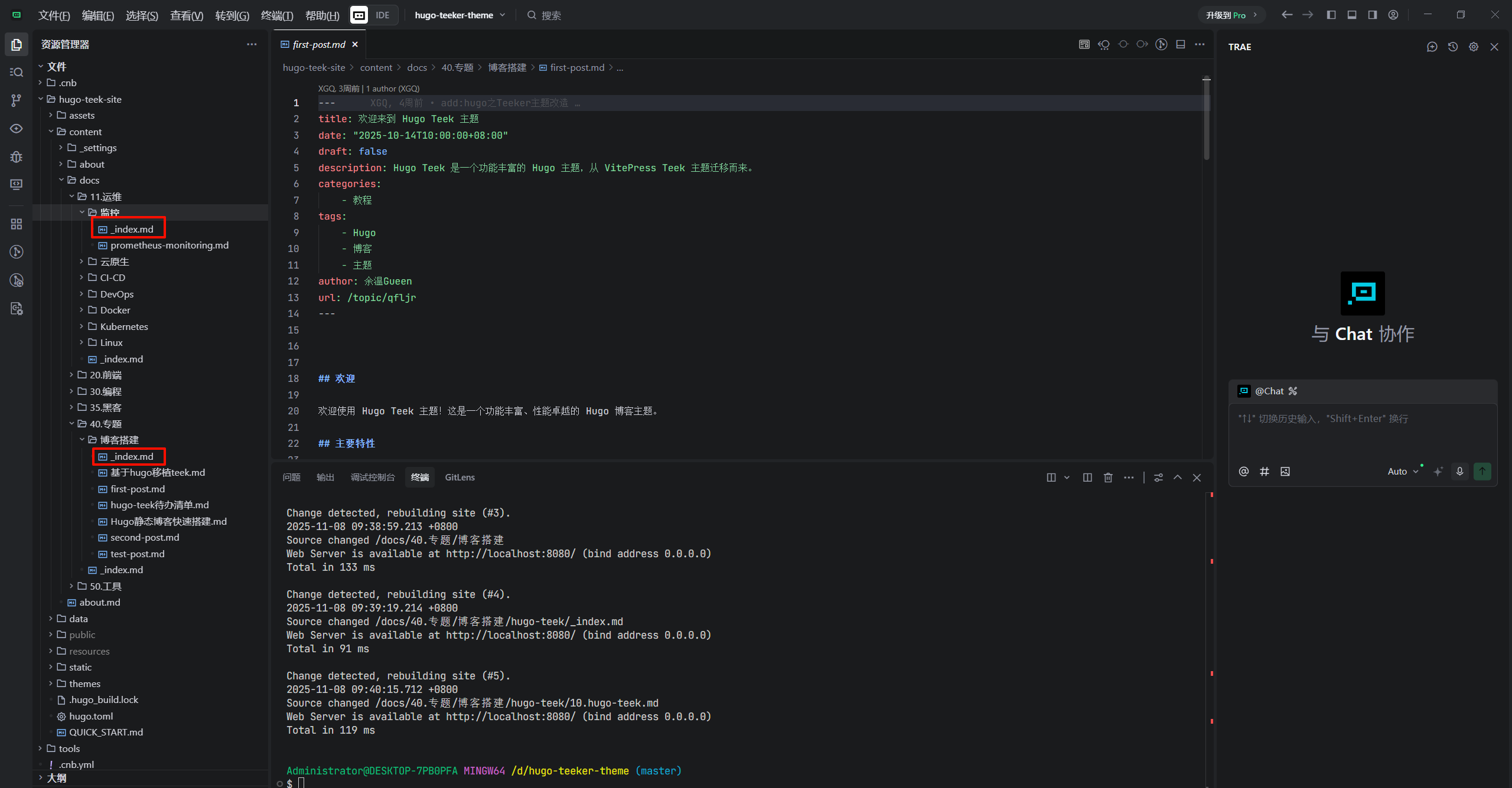Click the kill terminal trash icon
The width and height of the screenshot is (1512, 788).
coord(1108,478)
